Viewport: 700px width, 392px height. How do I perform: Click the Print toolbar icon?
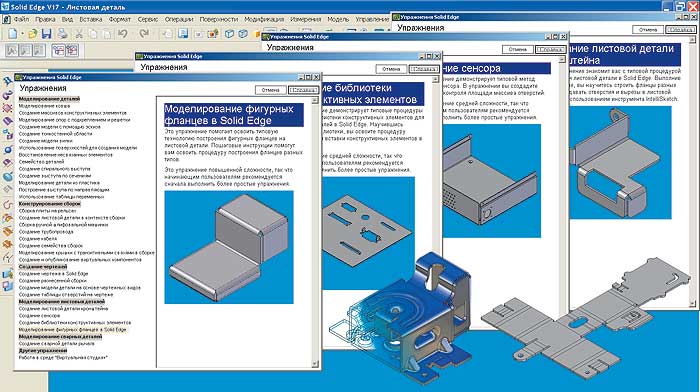pos(62,34)
